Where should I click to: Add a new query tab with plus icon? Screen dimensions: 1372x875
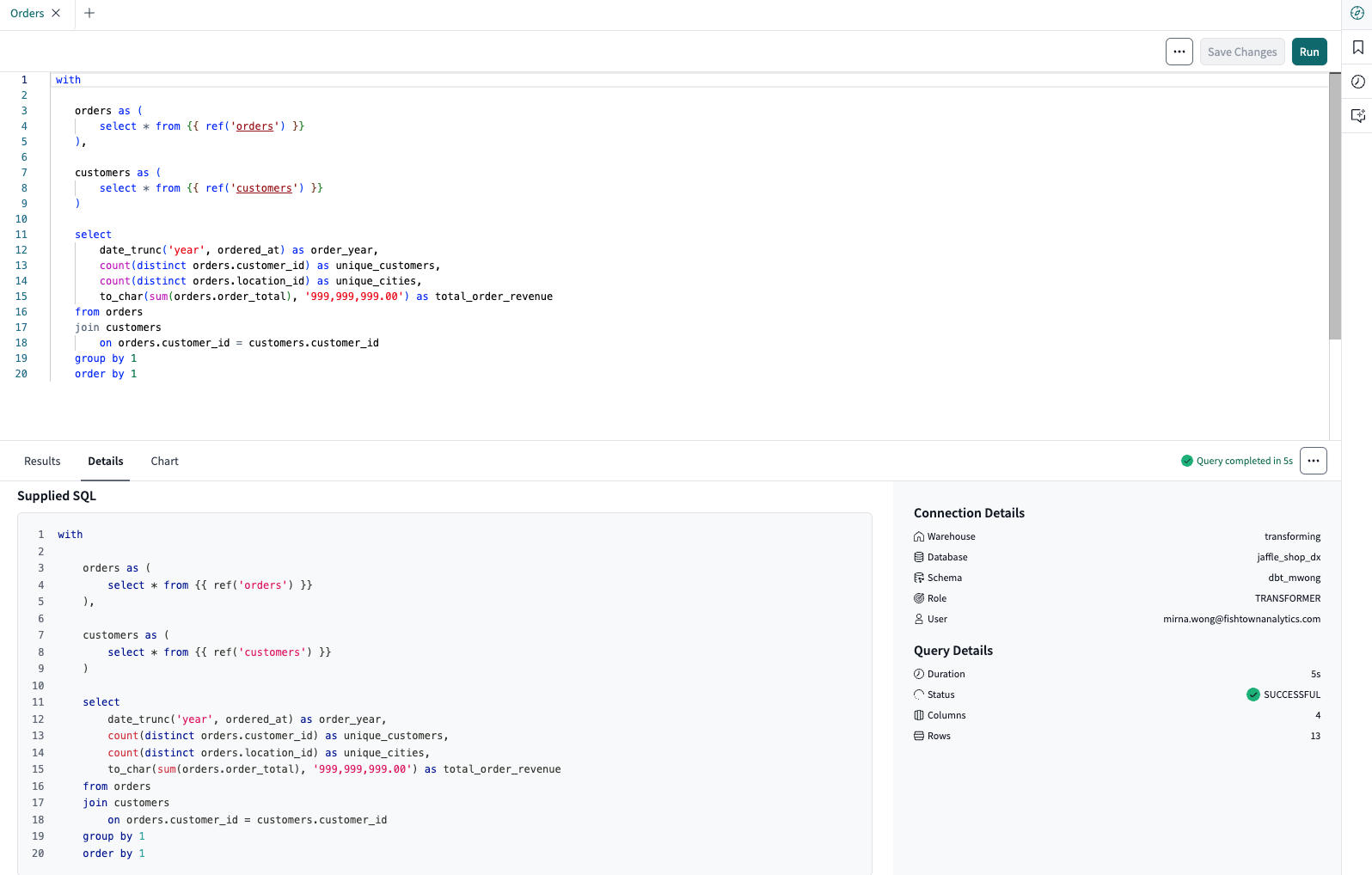click(x=89, y=14)
